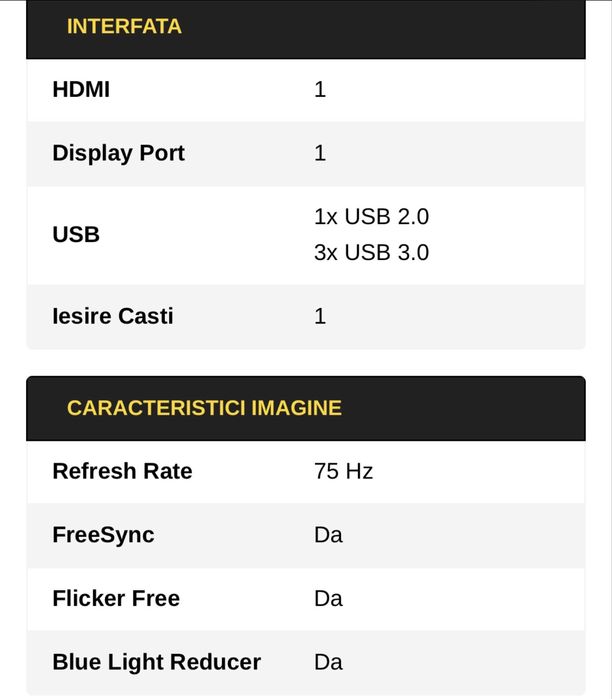Select the FreeSync label

pyautogui.click(x=103, y=535)
